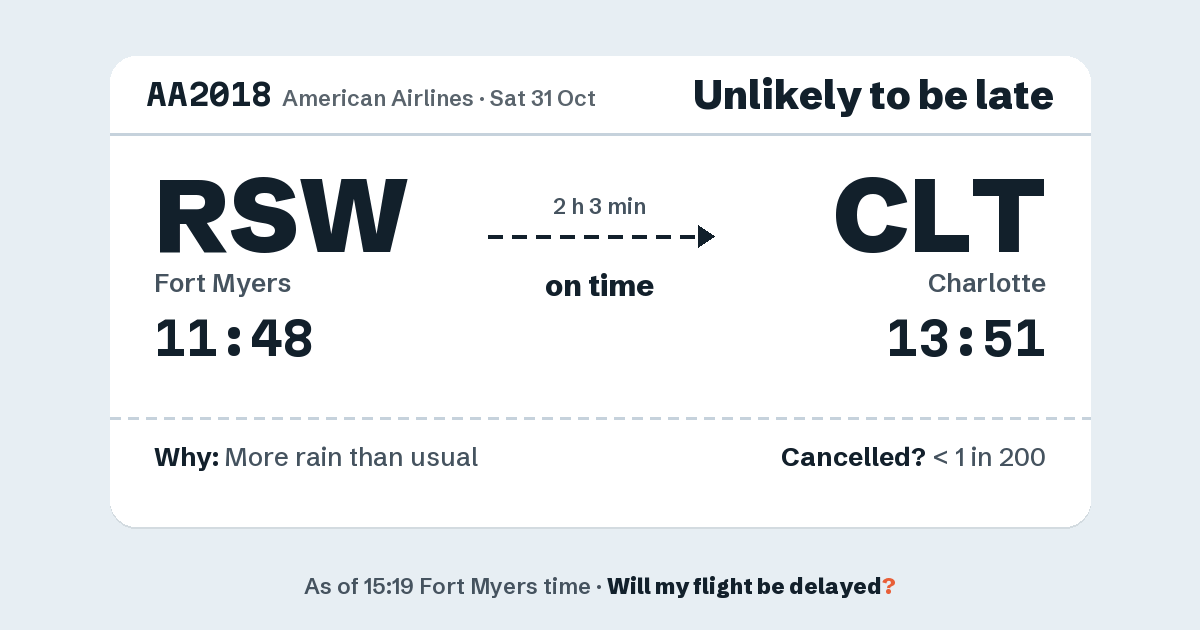Click the Fort Myers city name

pos(223,284)
